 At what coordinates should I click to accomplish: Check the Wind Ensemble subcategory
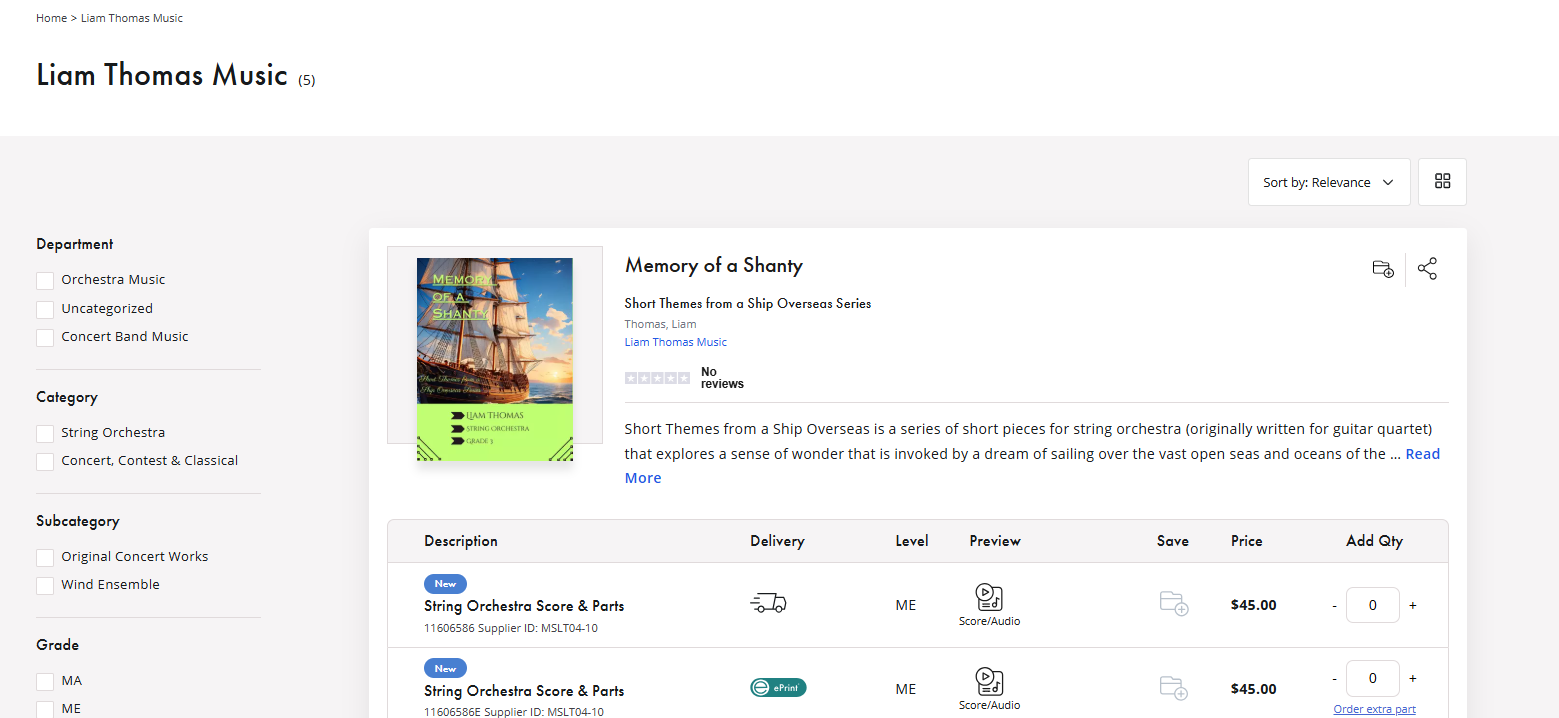(x=45, y=586)
